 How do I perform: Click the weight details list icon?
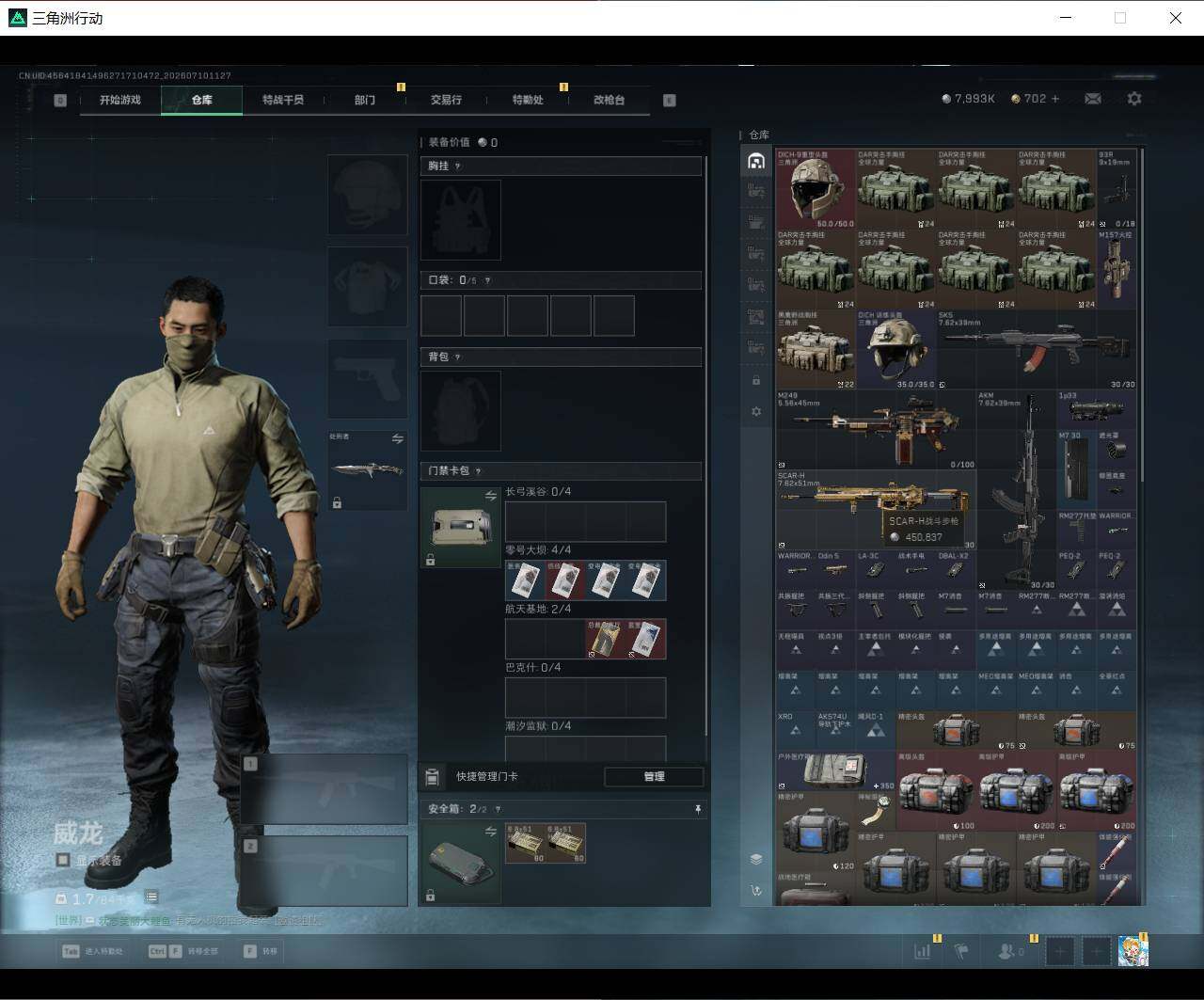[x=151, y=897]
